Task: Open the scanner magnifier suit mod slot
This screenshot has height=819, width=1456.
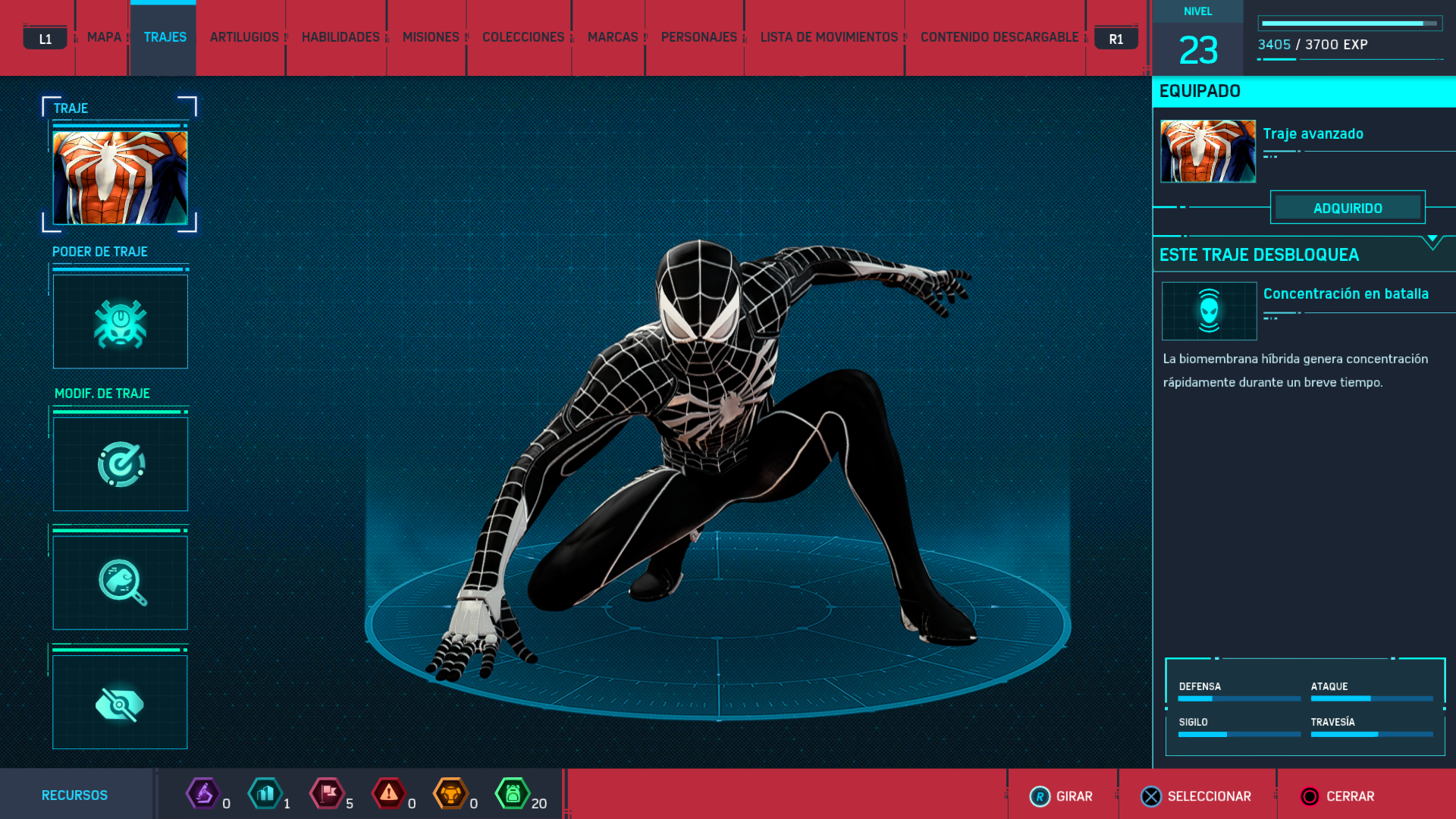Action: [120, 582]
